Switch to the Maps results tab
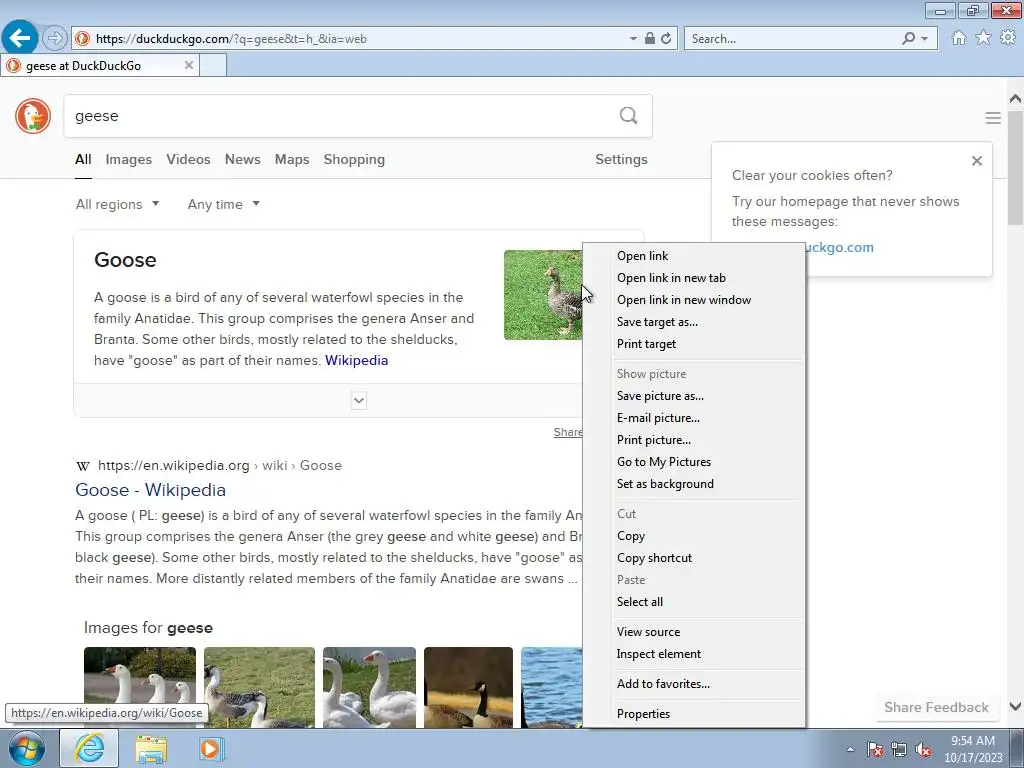The width and height of the screenshot is (1024, 768). pyautogui.click(x=292, y=159)
